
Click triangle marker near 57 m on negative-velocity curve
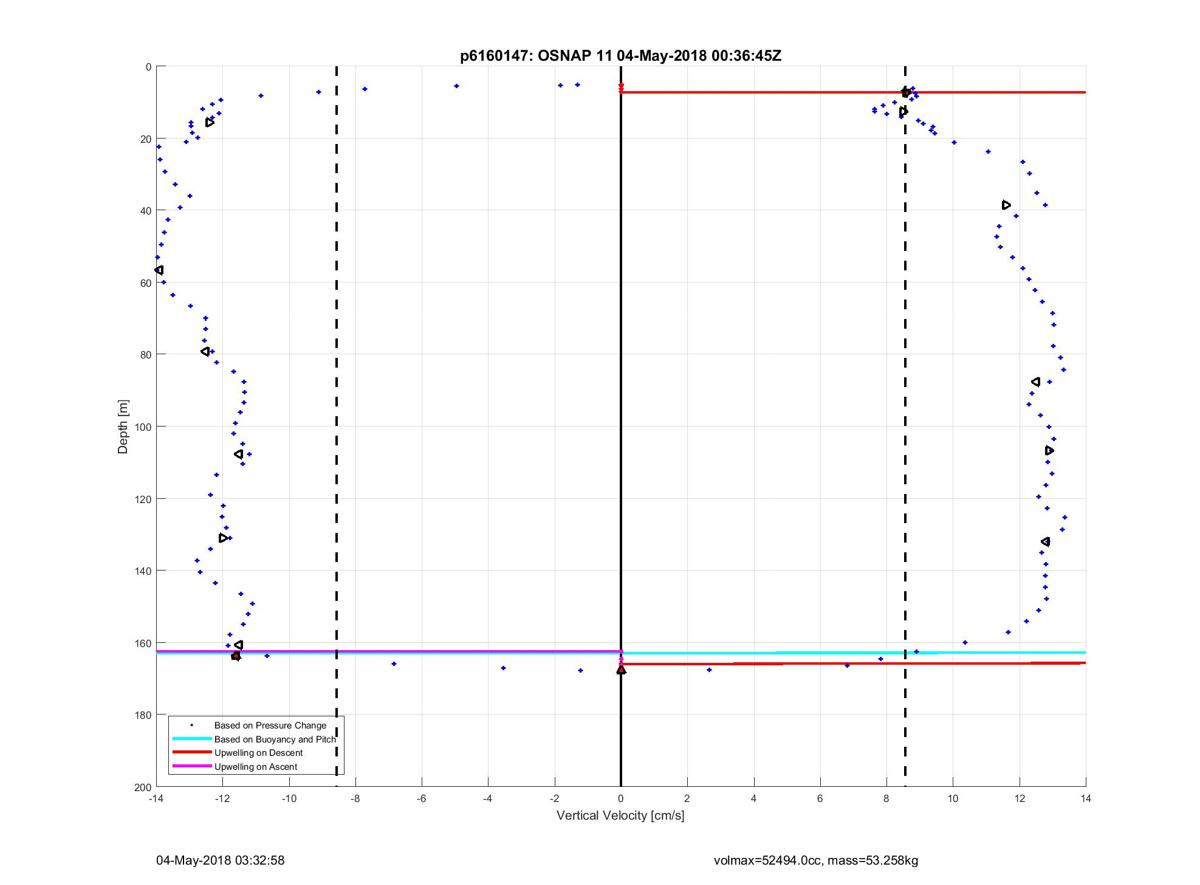[159, 271]
